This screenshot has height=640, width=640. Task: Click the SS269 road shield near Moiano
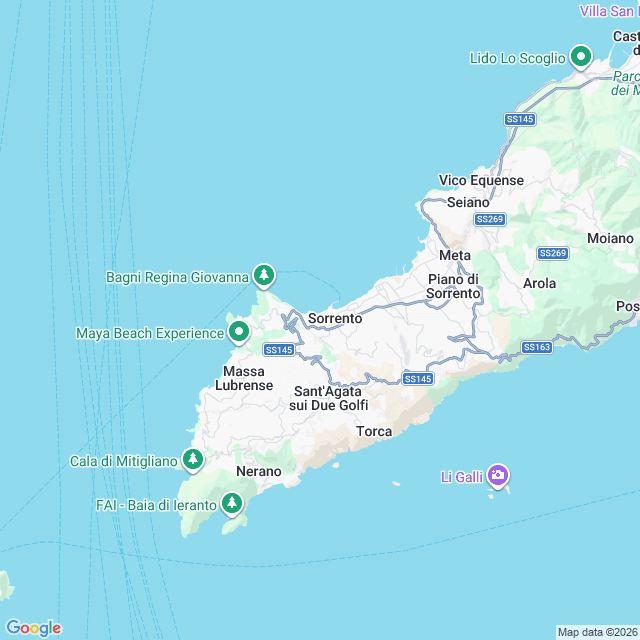(553, 253)
